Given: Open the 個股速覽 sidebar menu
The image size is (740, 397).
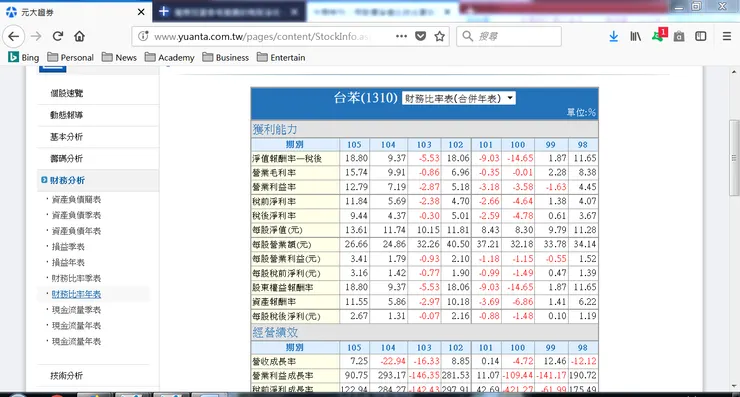Looking at the screenshot, I should (67, 93).
